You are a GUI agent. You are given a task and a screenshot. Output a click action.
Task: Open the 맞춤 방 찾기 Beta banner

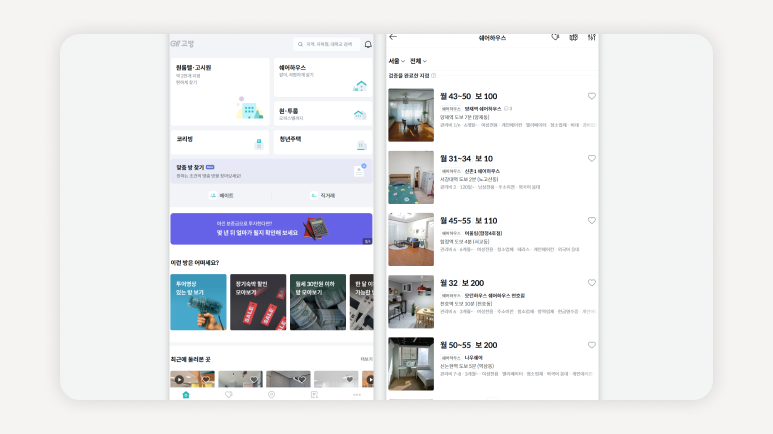pos(271,171)
